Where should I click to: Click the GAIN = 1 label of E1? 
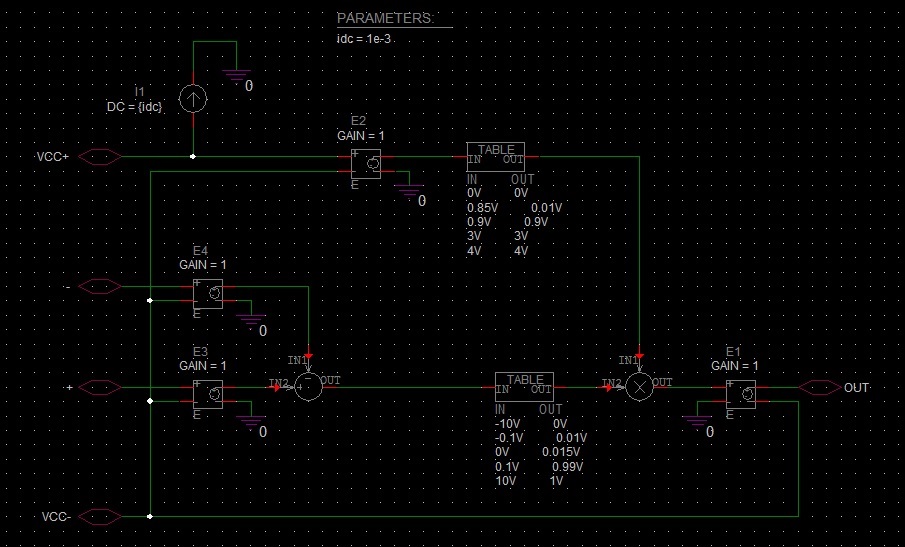coord(735,366)
